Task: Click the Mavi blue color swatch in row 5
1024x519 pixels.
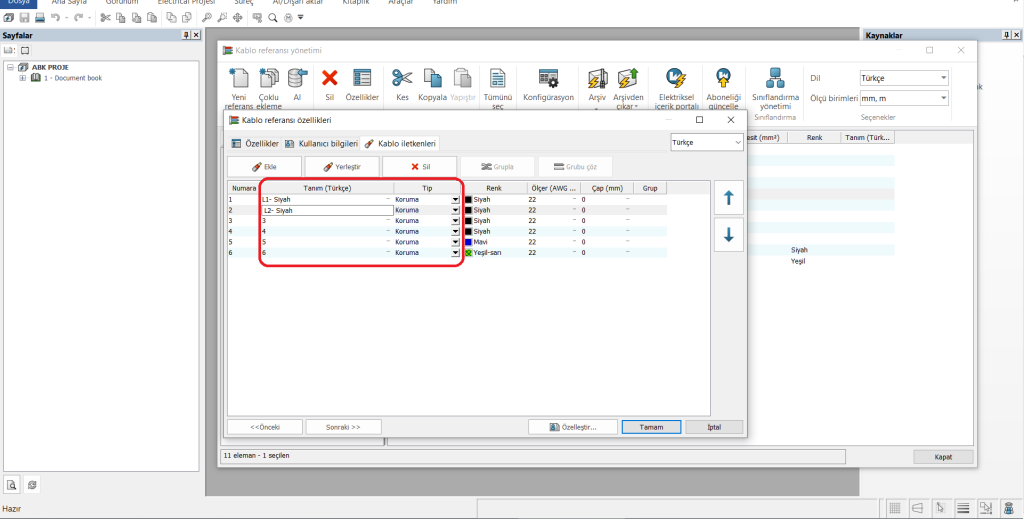Action: [468, 242]
